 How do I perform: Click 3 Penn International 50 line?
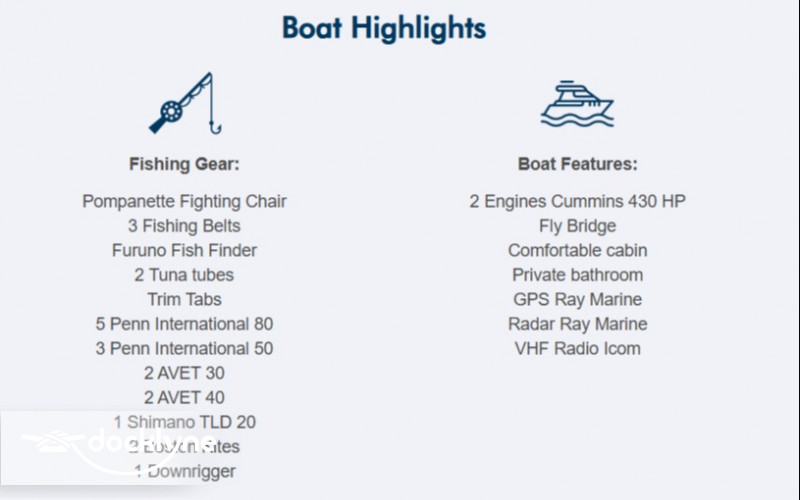tap(184, 348)
